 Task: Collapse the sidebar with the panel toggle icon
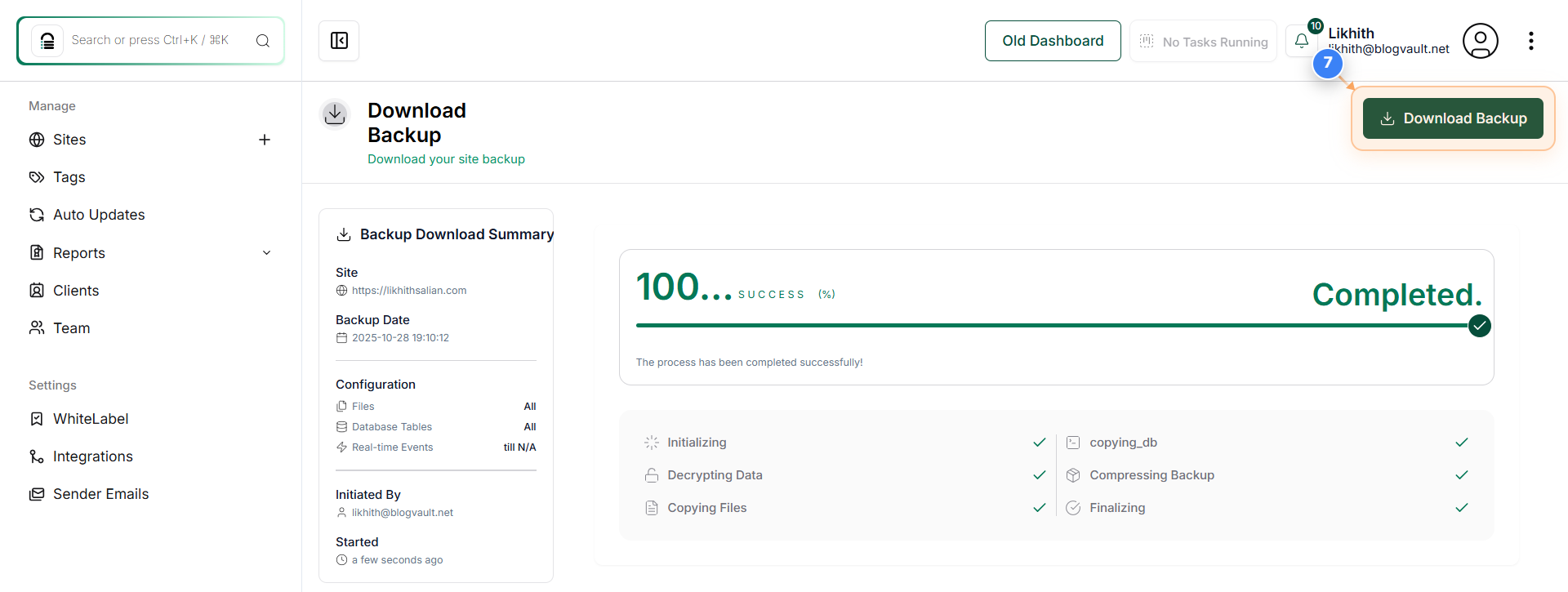tap(339, 41)
